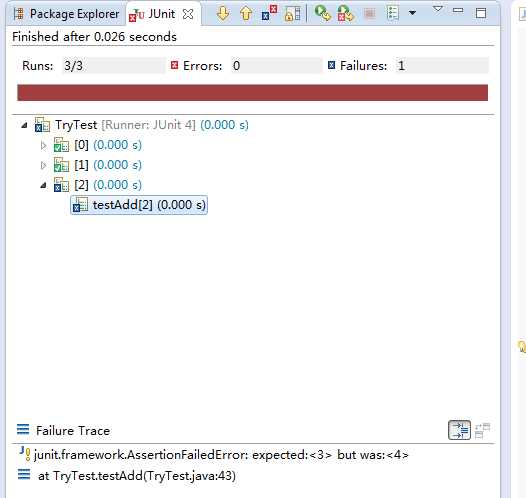Click Runs 3/3 value field
This screenshot has height=498, width=526.
tap(113, 65)
